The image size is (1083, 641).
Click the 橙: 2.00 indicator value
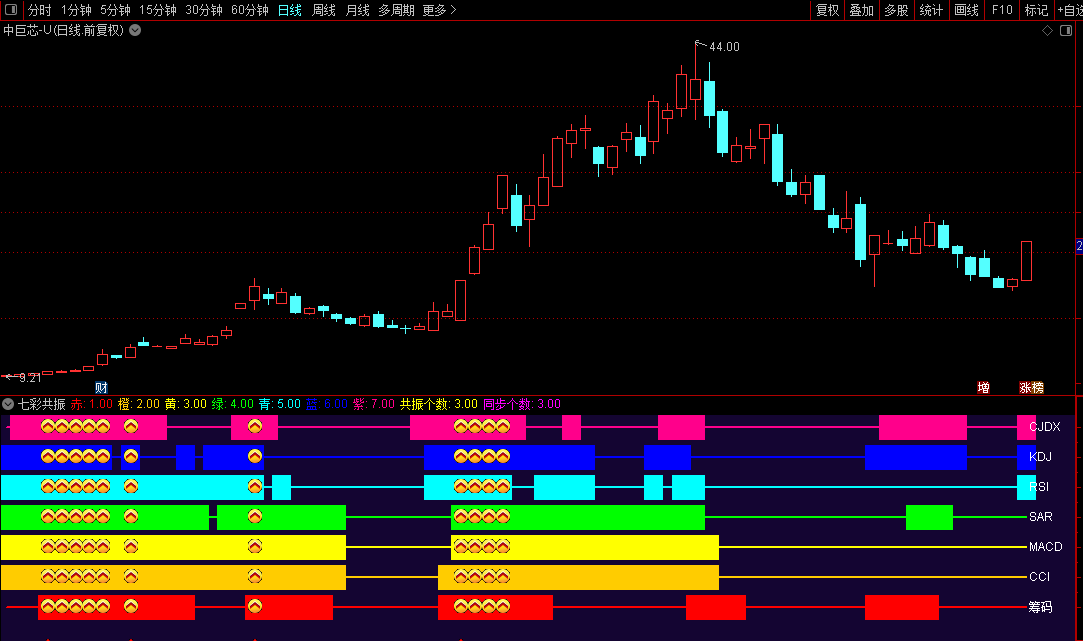tap(139, 404)
